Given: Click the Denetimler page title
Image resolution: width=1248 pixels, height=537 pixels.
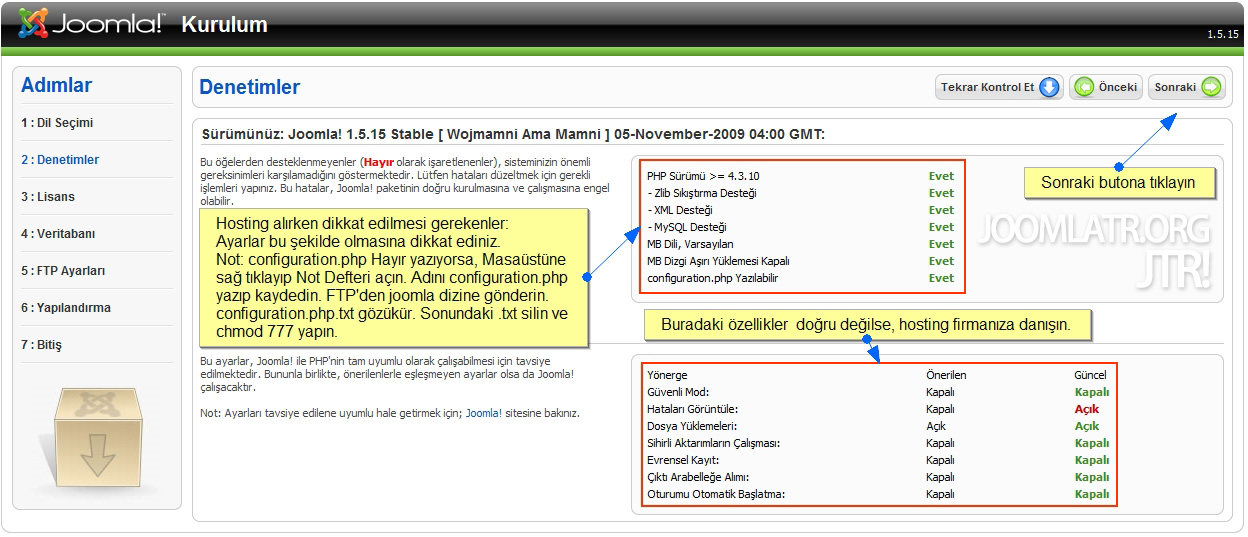Looking at the screenshot, I should [x=250, y=87].
